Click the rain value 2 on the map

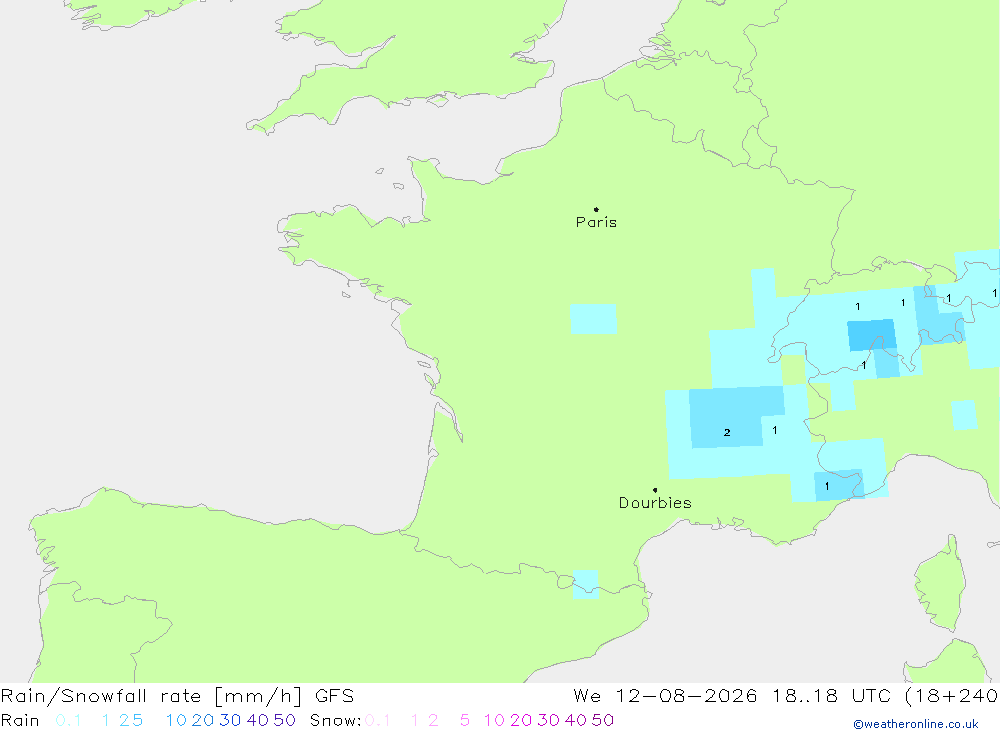click(727, 433)
